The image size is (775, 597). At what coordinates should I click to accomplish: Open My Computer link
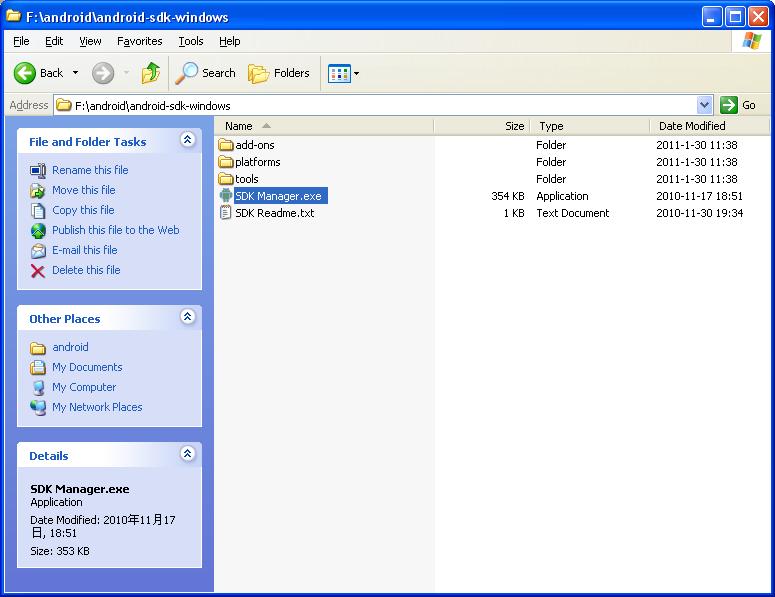pyautogui.click(x=84, y=387)
